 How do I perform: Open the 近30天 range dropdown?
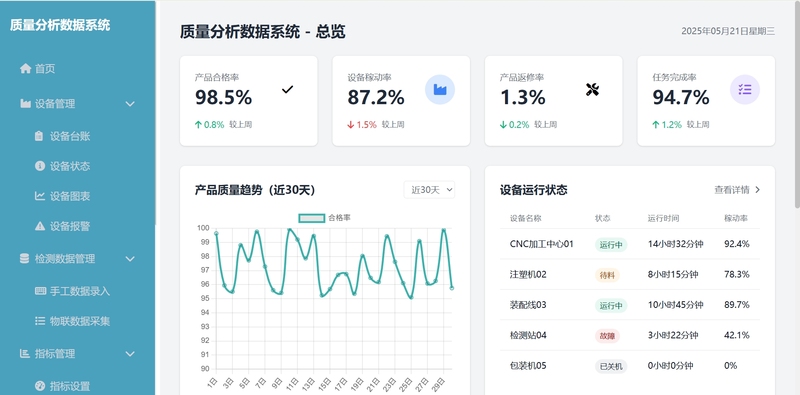429,190
